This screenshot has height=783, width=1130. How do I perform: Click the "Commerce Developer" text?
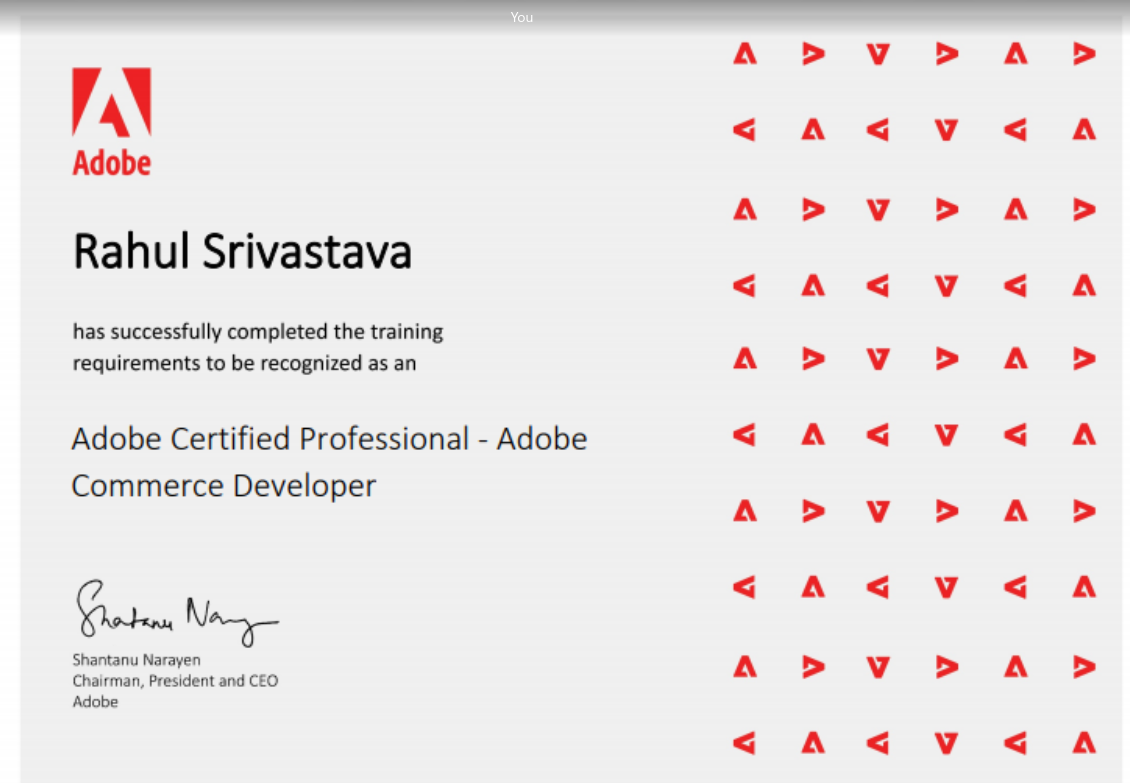(224, 486)
